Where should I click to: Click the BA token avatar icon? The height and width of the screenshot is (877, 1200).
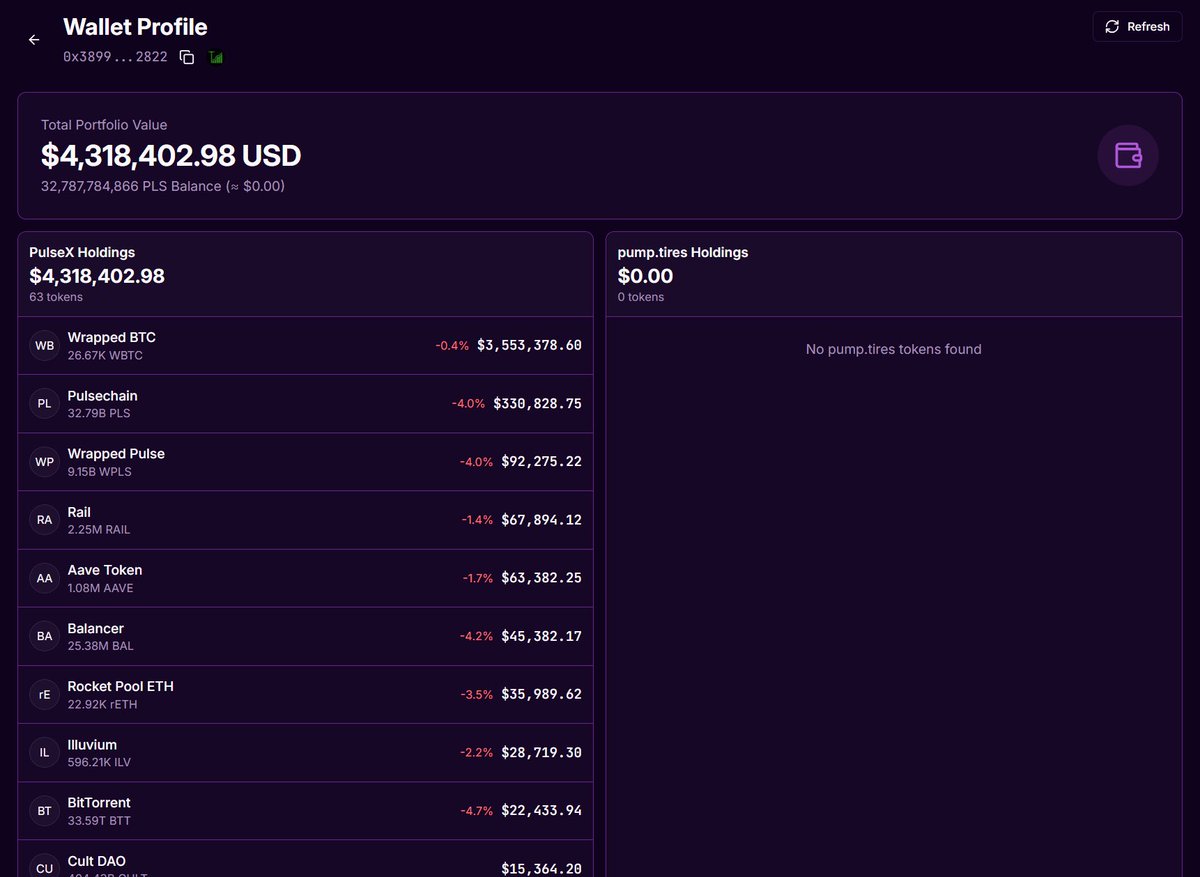click(x=44, y=636)
